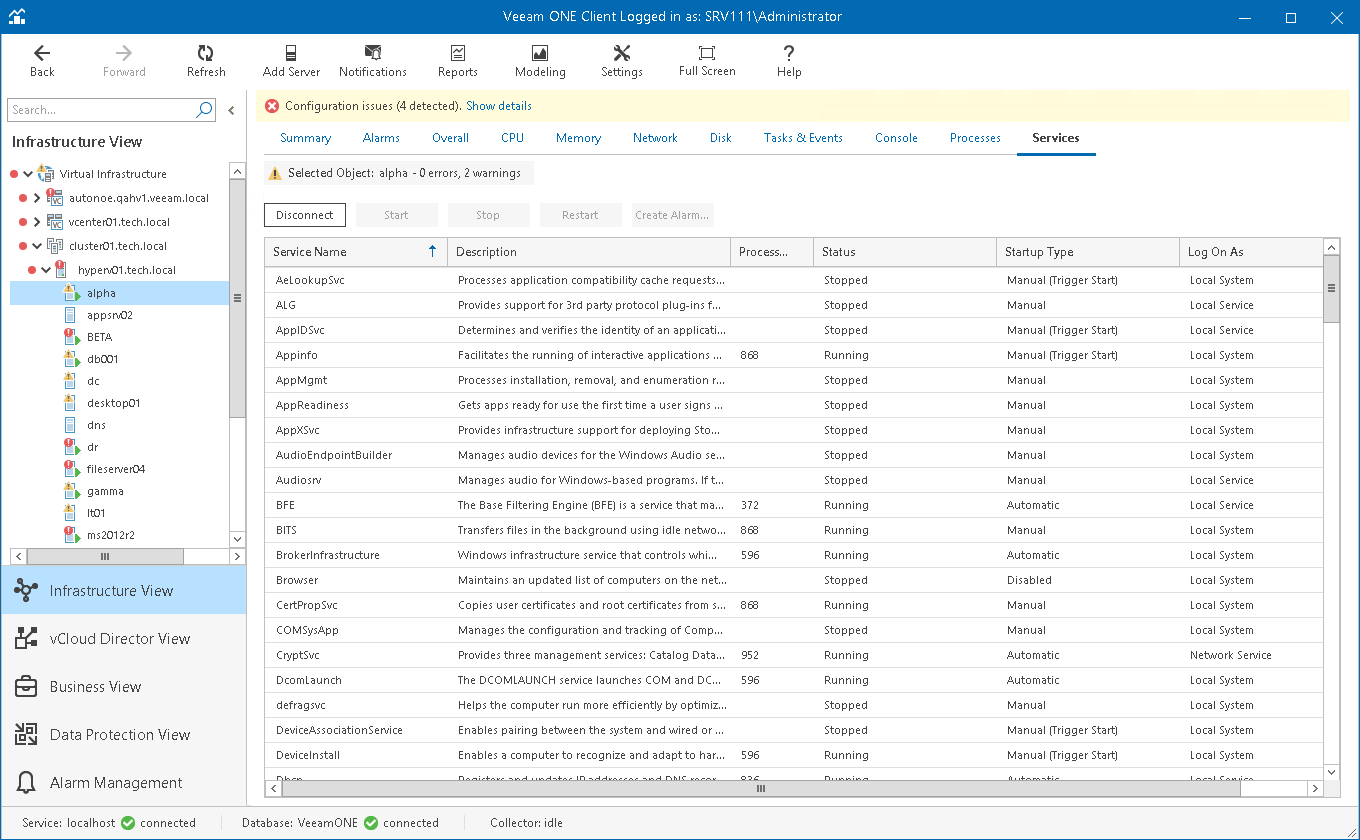
Task: Open the Tasks & Events tab
Action: tap(803, 138)
